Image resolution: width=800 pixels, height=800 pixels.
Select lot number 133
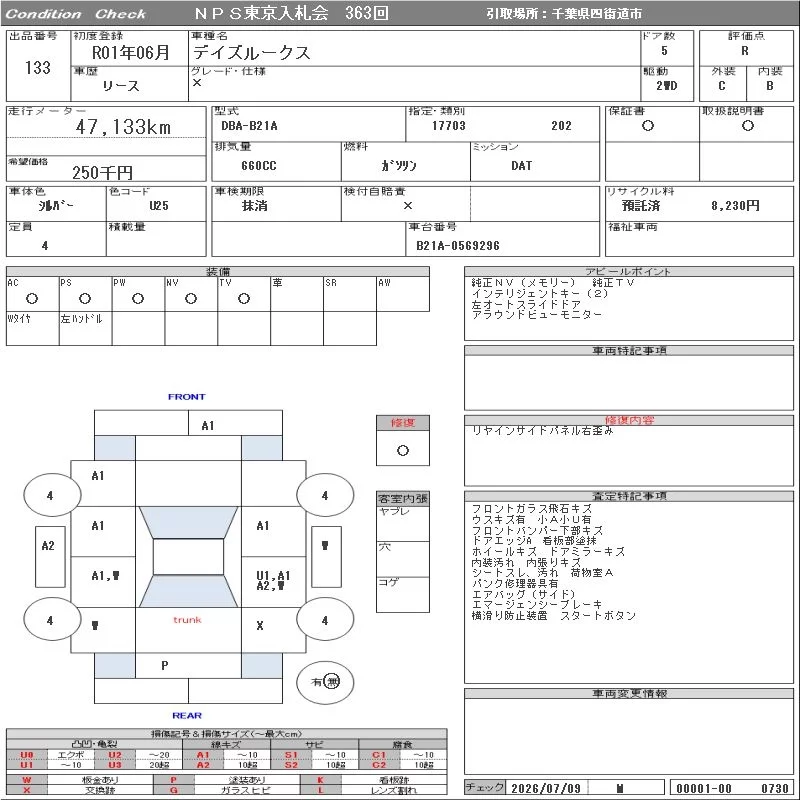(38, 67)
